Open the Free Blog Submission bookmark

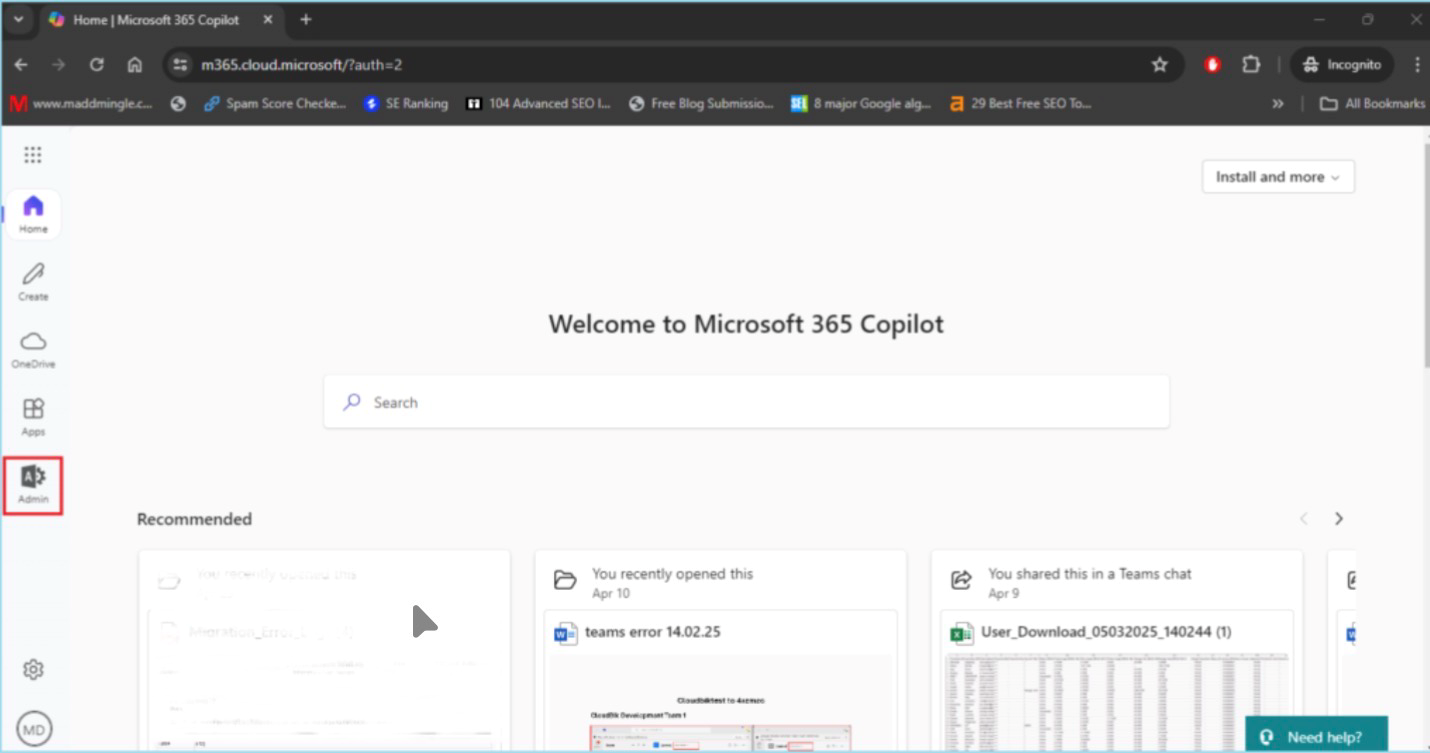pos(701,103)
